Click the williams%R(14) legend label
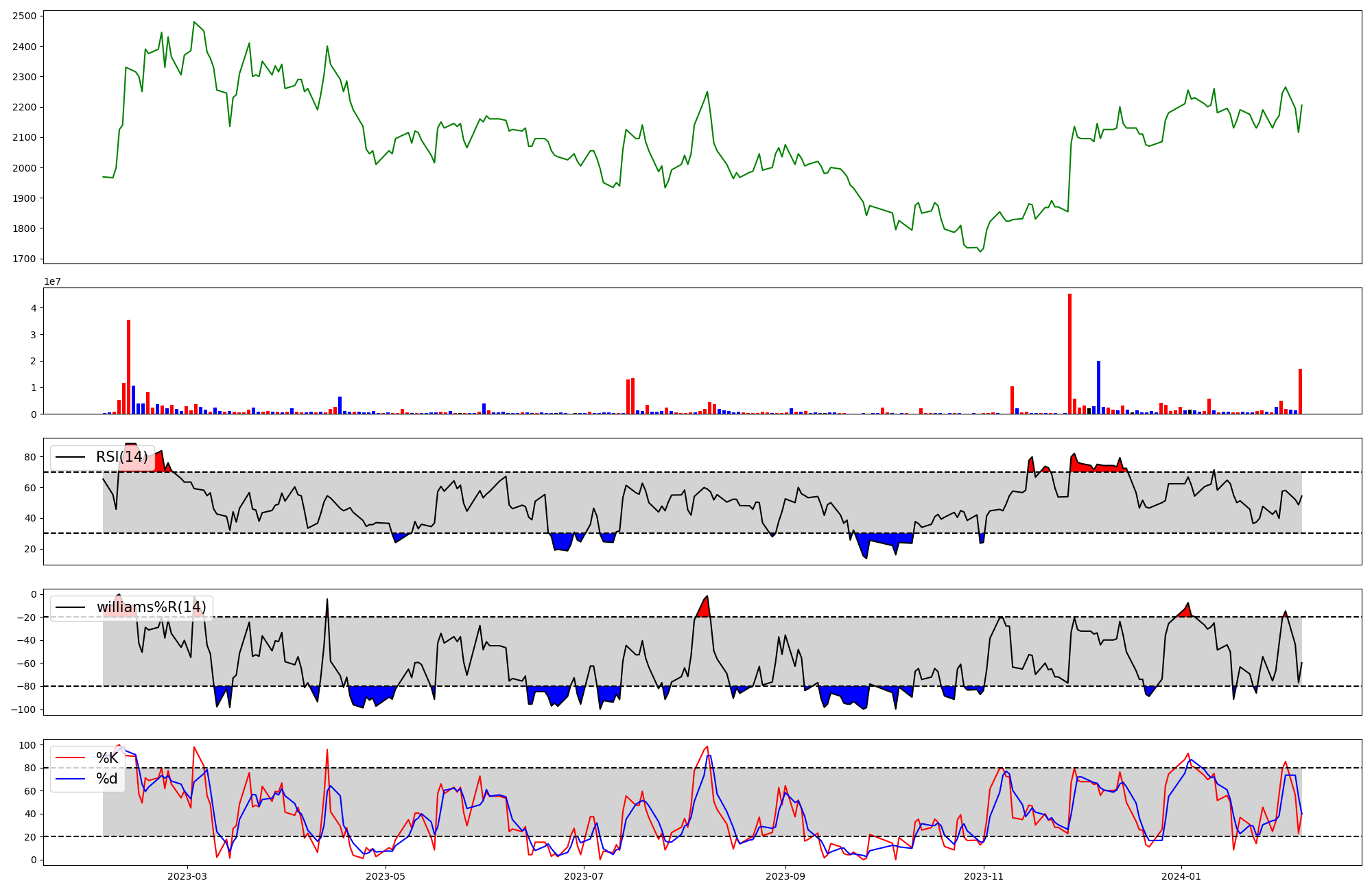This screenshot has height=892, width=1372. tap(151, 607)
